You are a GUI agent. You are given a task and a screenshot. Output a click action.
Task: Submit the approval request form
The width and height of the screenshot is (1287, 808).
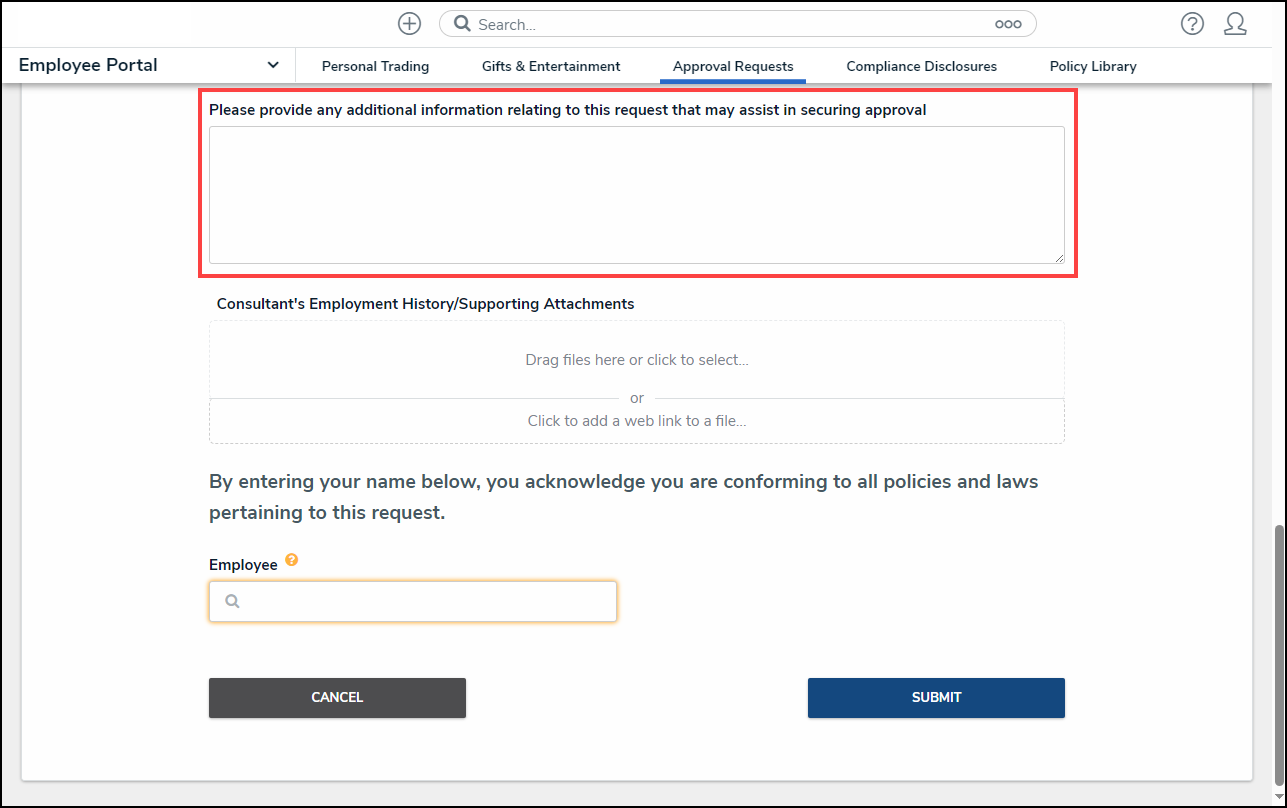[936, 698]
